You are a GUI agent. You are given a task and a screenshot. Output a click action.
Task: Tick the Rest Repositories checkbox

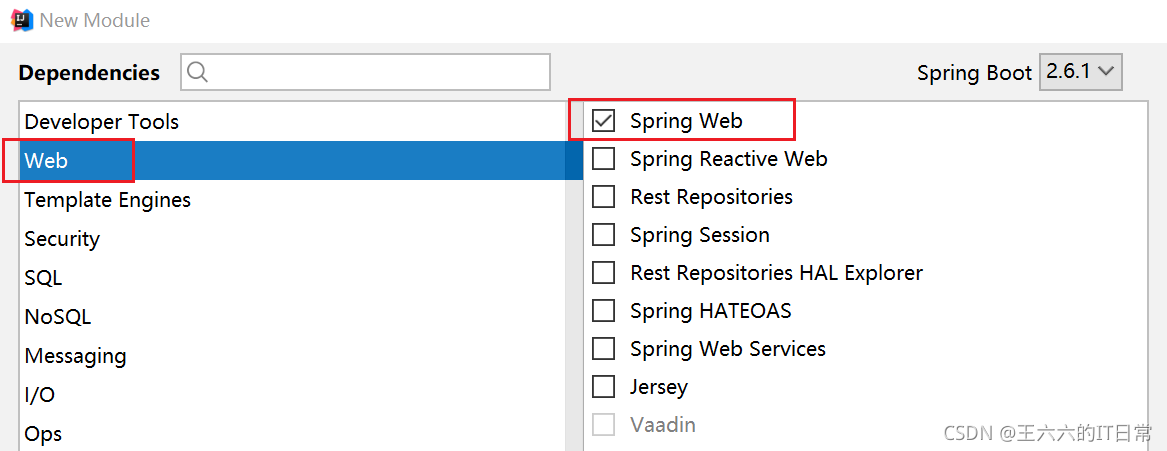coord(603,196)
